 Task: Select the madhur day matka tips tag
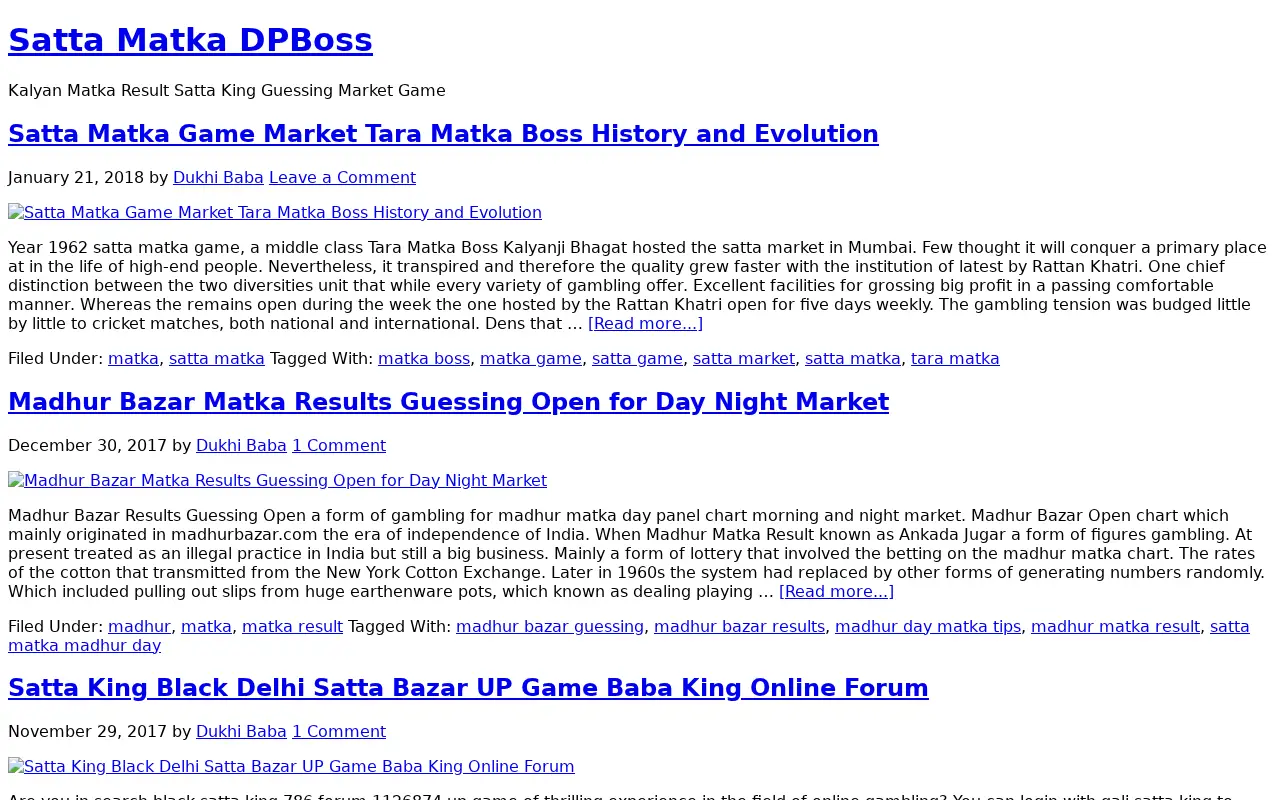tap(928, 626)
